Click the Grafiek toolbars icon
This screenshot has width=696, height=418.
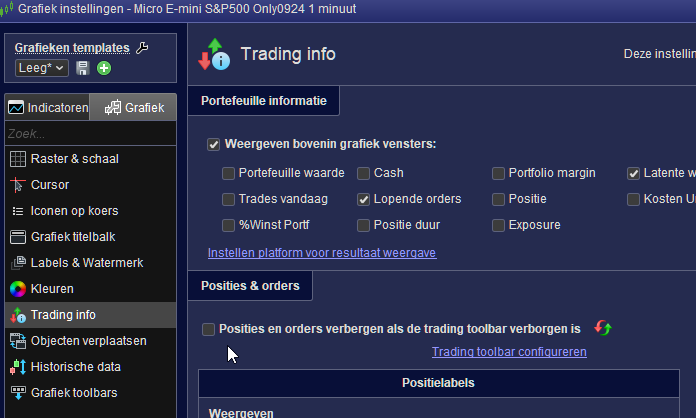(18, 393)
